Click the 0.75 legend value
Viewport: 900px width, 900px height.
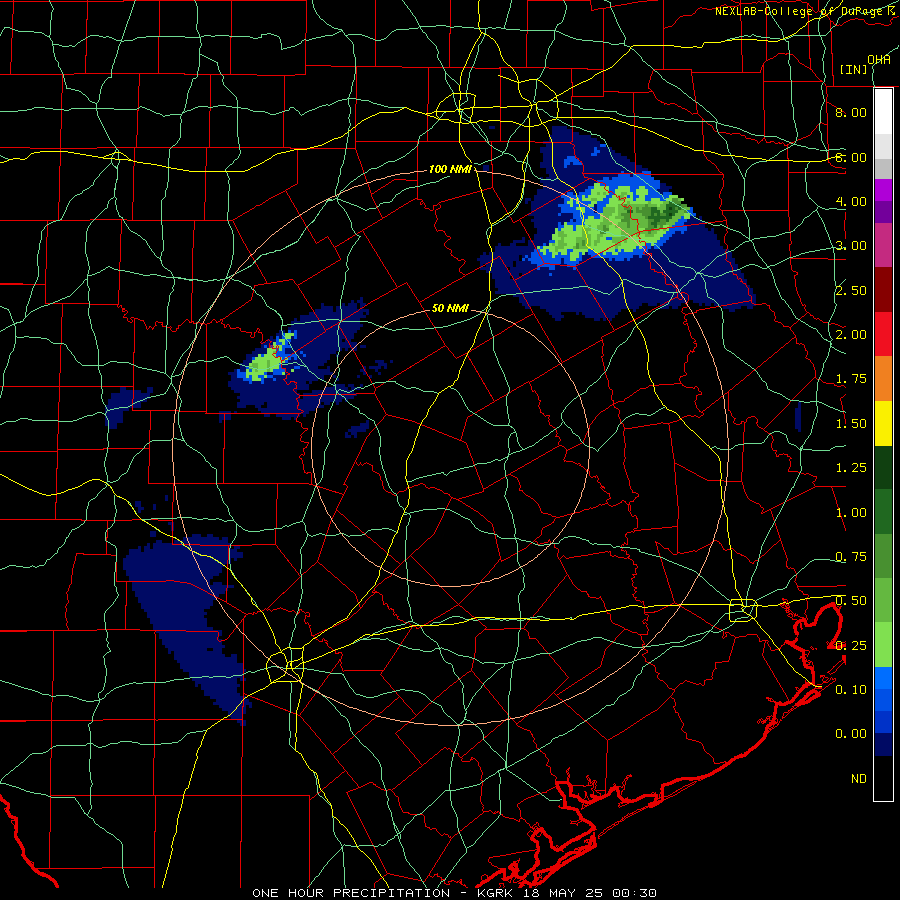(x=851, y=557)
